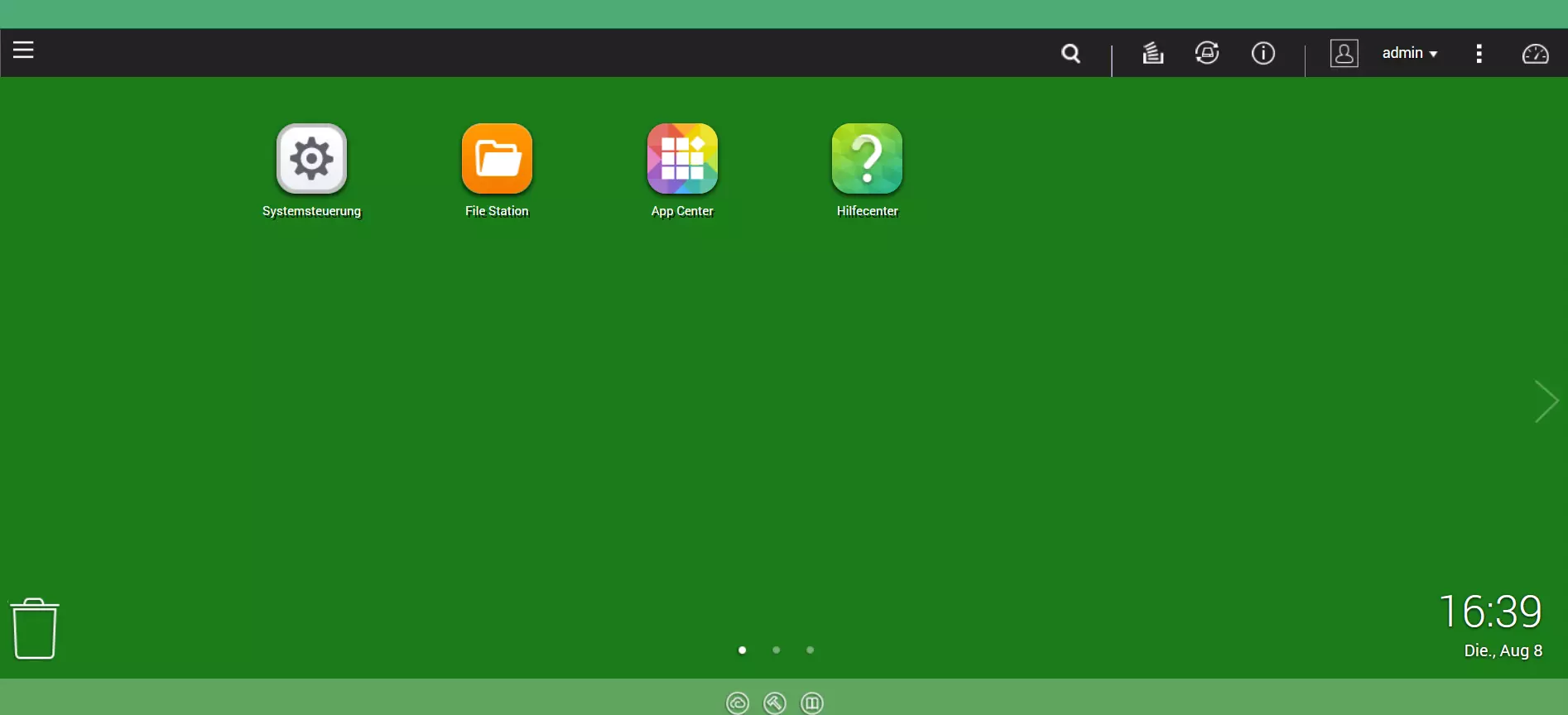Open Systemsteuerung control panel
Viewport: 1568px width, 715px height.
tap(311, 159)
